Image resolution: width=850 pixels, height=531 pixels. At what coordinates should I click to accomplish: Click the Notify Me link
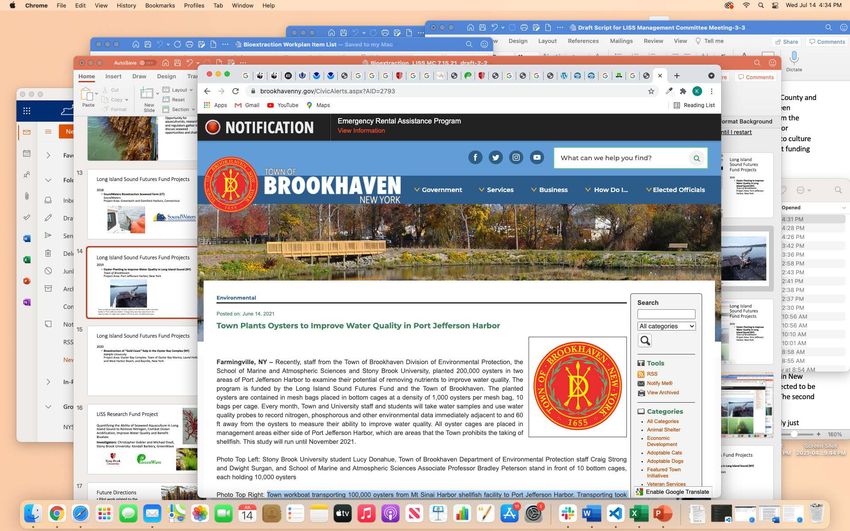click(659, 383)
